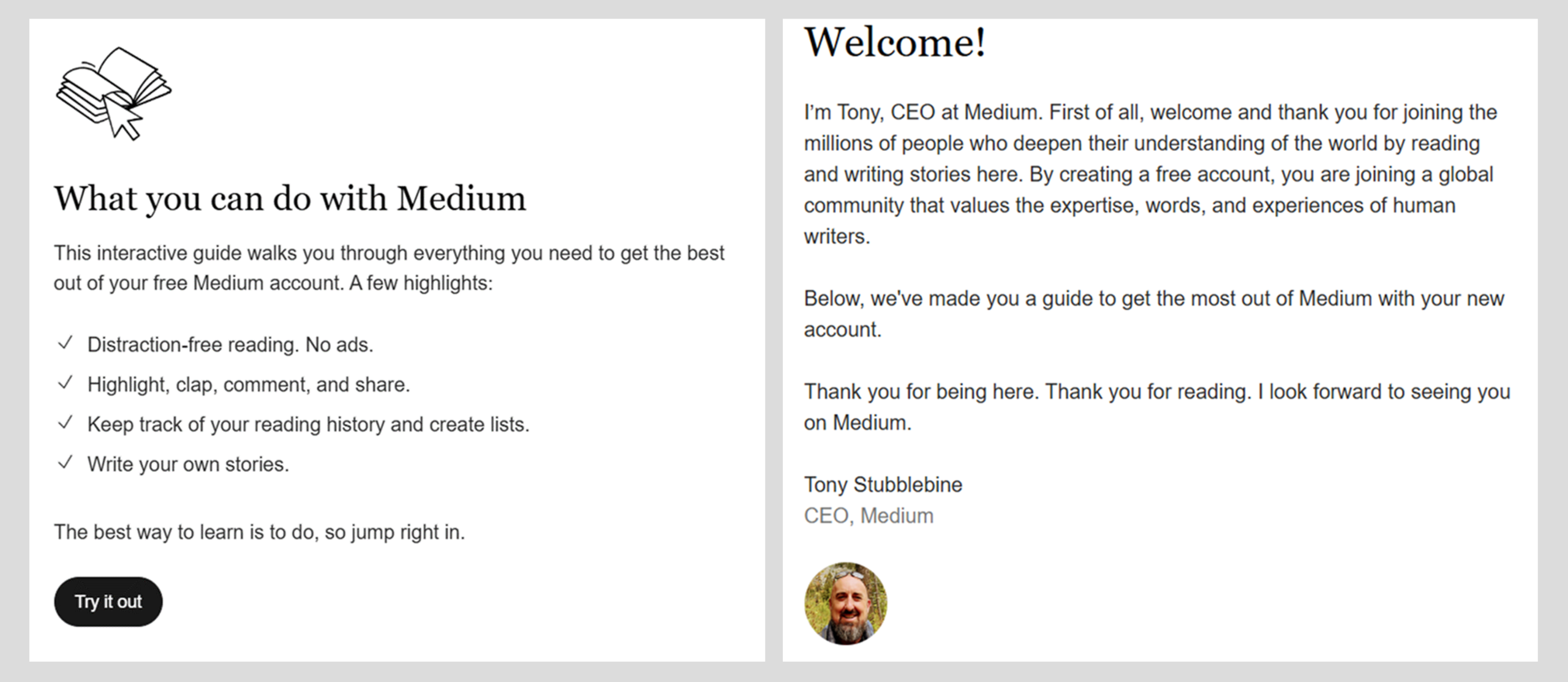1568x682 pixels.
Task: Click the "Try it out" button
Action: click(x=108, y=602)
